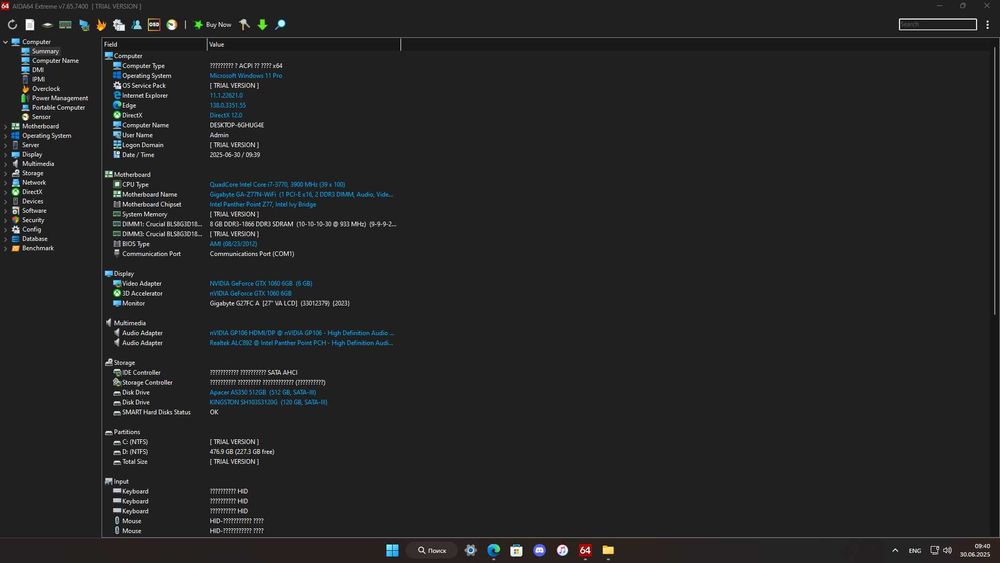The height and width of the screenshot is (563, 1000).
Task: Select the Devices sidebar item
Action: pyautogui.click(x=33, y=201)
